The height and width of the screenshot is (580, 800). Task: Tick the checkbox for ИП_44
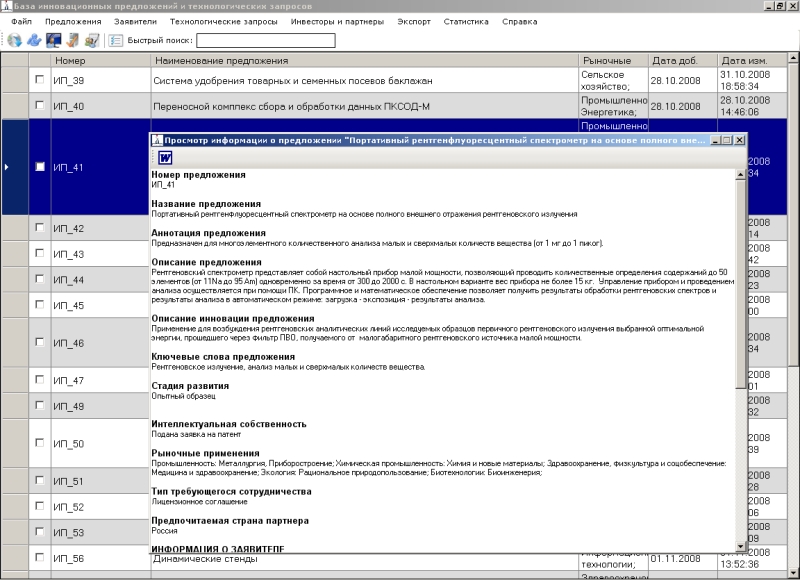tap(40, 279)
